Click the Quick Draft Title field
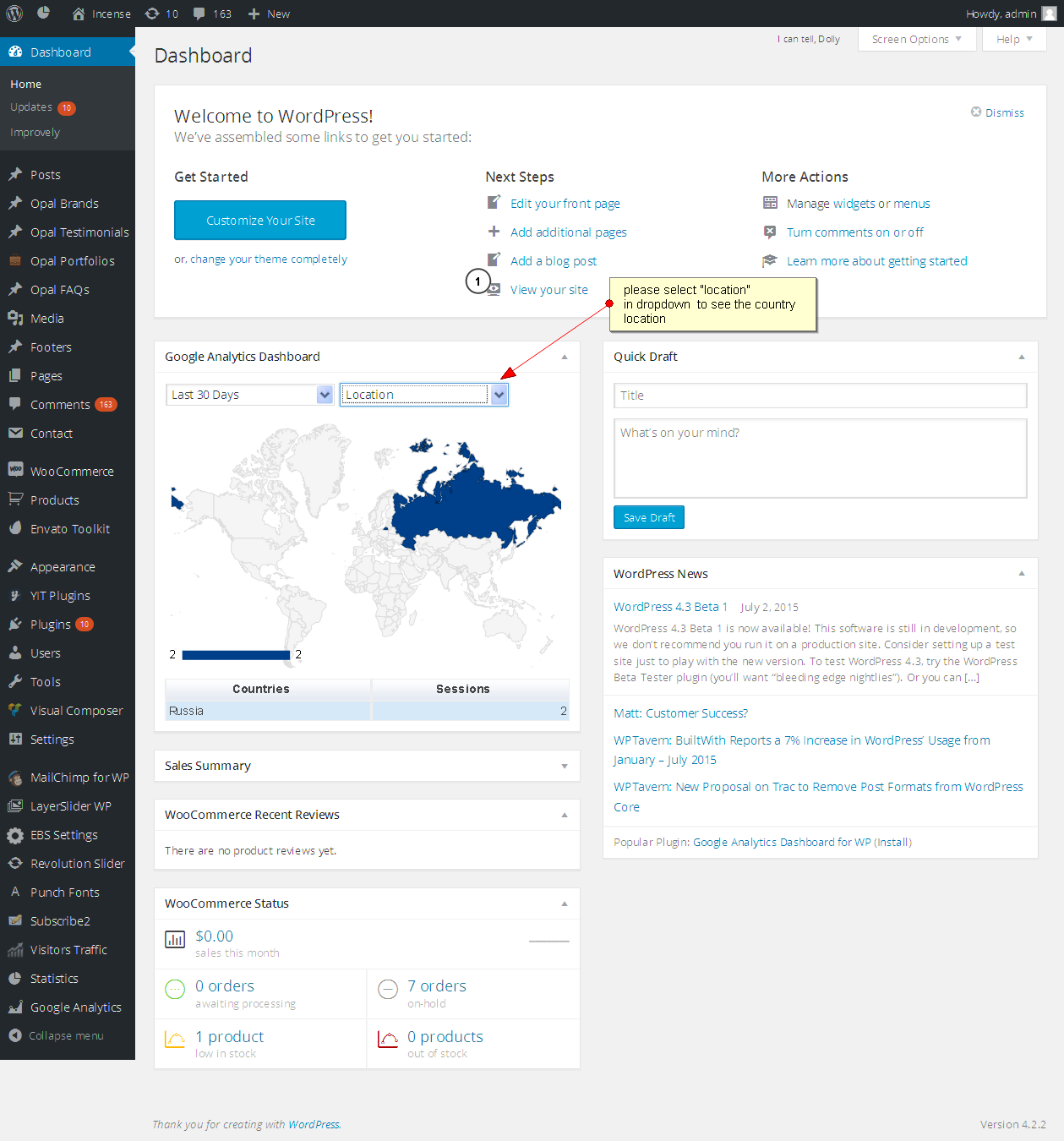 point(820,396)
